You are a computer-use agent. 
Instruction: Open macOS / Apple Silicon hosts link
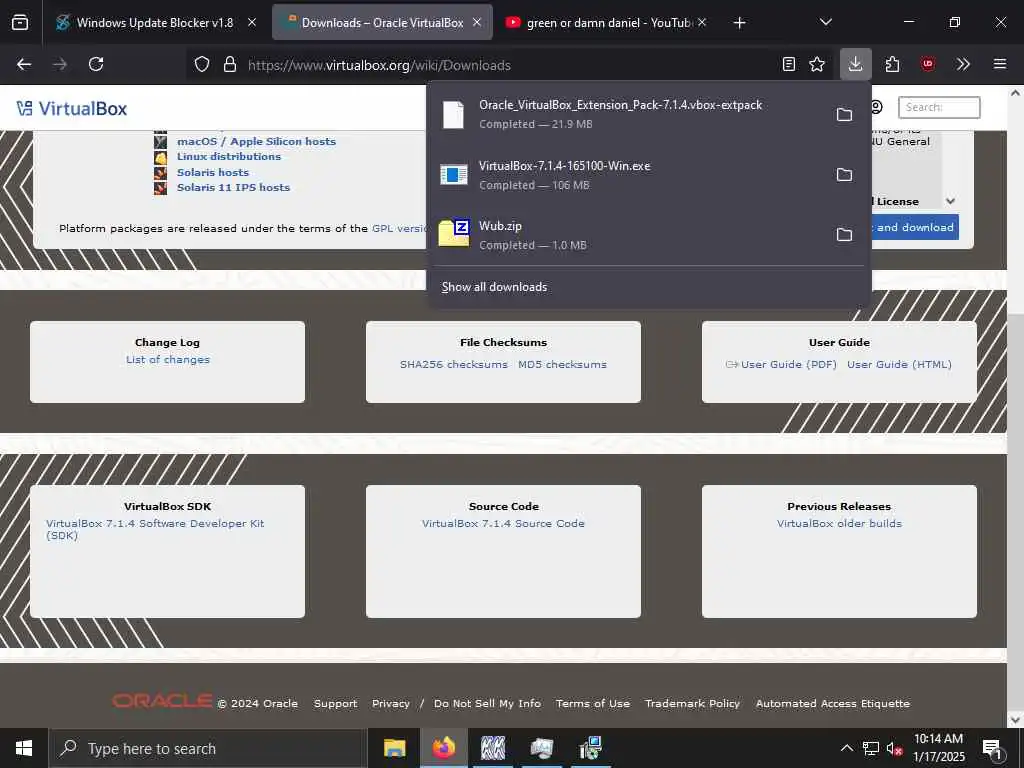pos(256,141)
